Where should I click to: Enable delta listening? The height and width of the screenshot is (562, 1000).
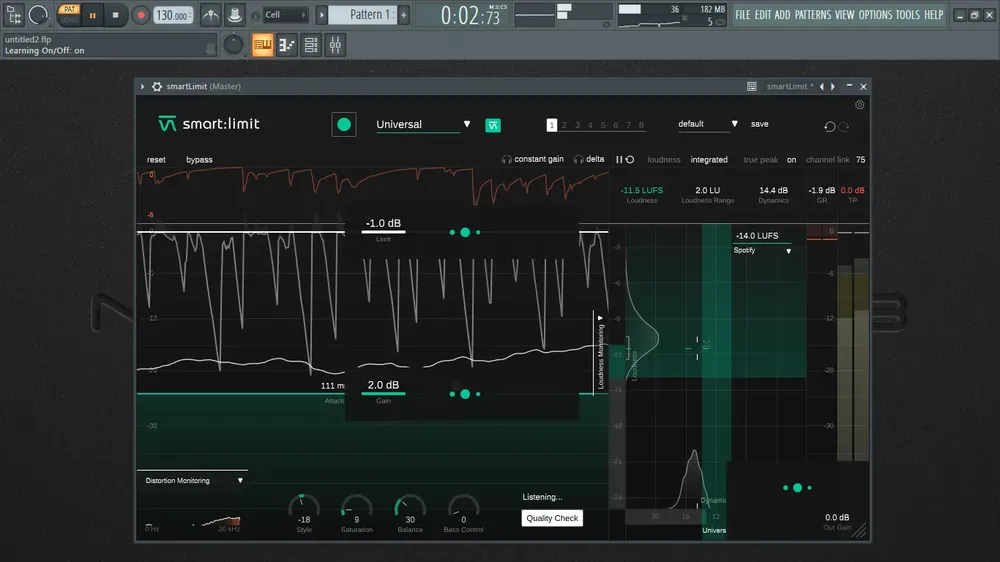589,159
